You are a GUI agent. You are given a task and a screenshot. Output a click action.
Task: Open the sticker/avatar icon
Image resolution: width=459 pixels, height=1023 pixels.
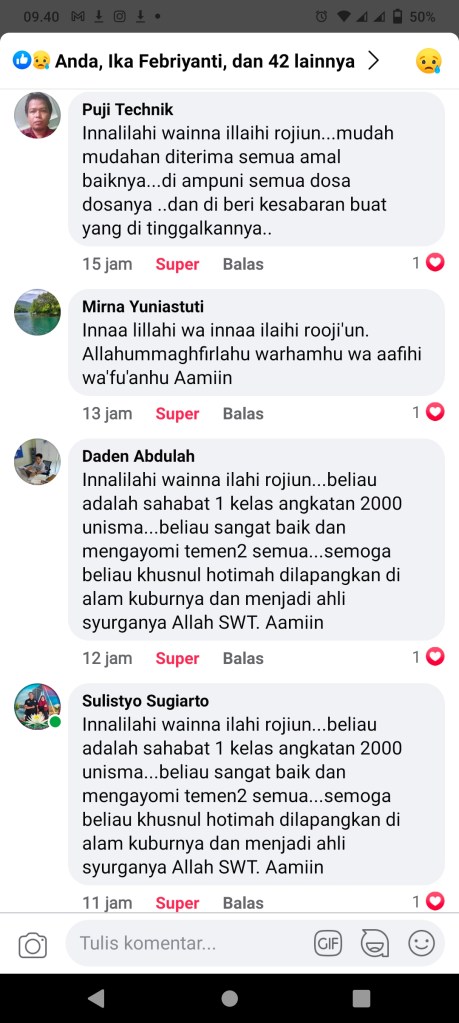375,943
